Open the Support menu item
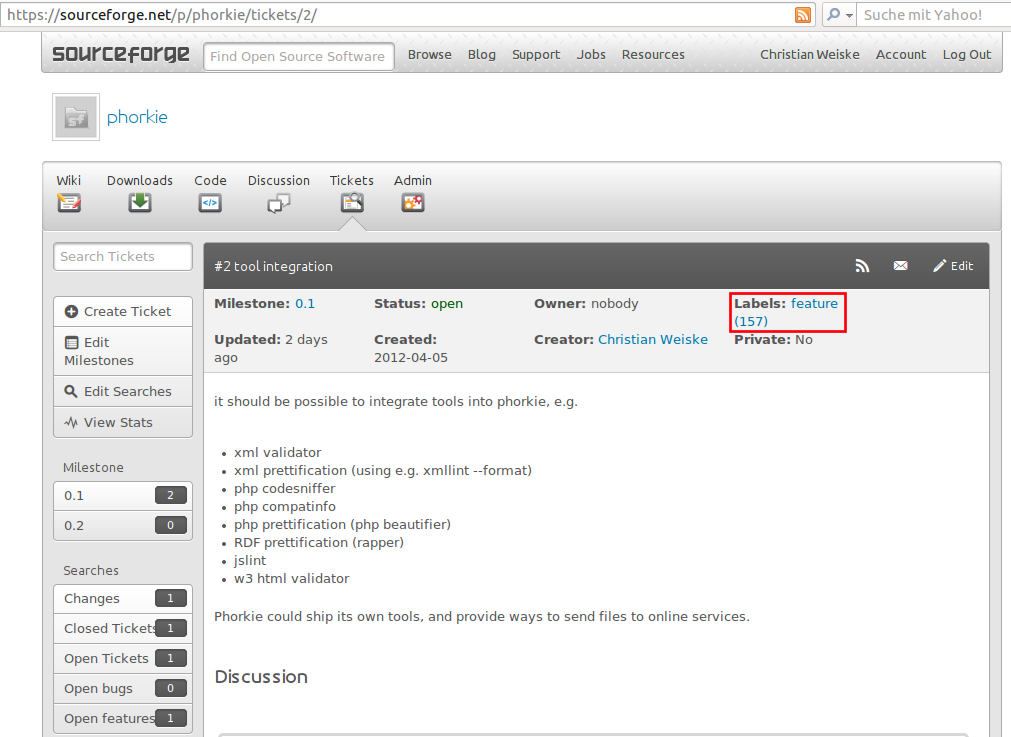This screenshot has height=737, width=1011. point(536,55)
